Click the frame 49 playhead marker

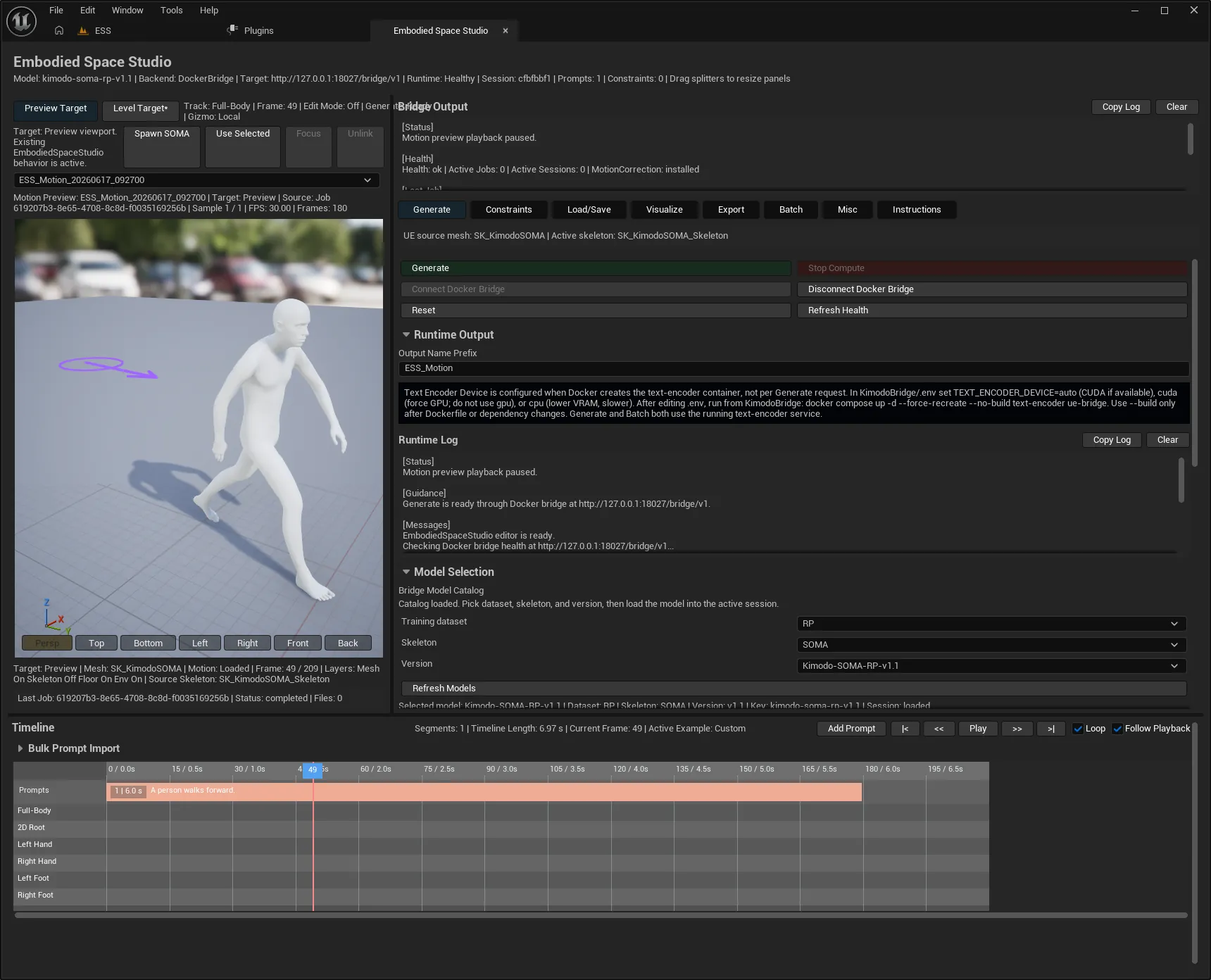(x=313, y=769)
